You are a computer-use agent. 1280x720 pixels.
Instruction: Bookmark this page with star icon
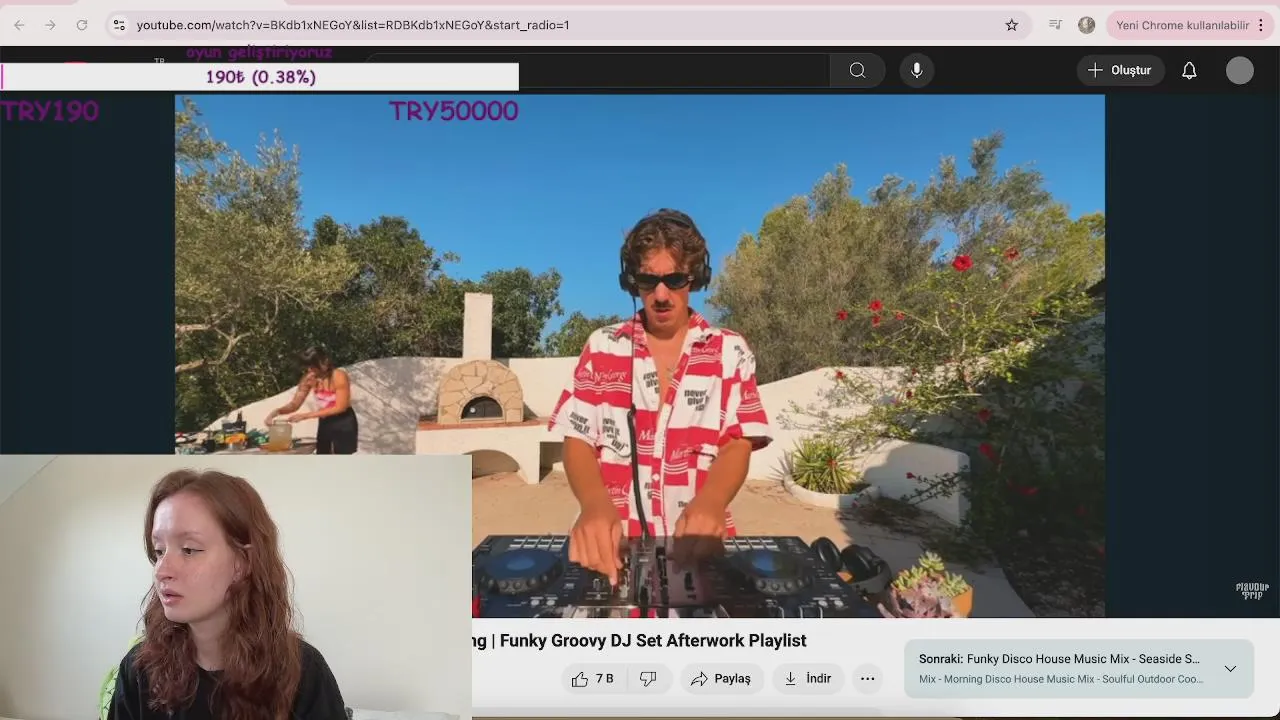point(1012,25)
